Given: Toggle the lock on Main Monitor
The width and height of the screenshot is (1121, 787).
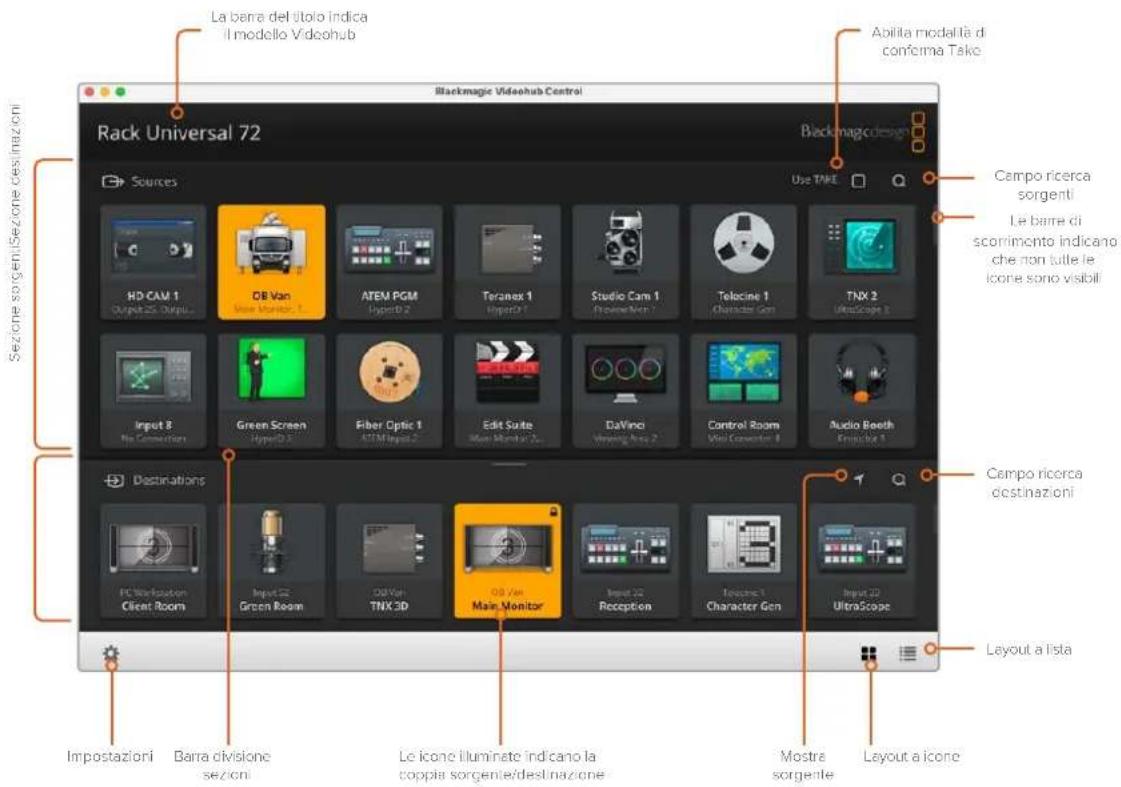Looking at the screenshot, I should pos(553,512).
